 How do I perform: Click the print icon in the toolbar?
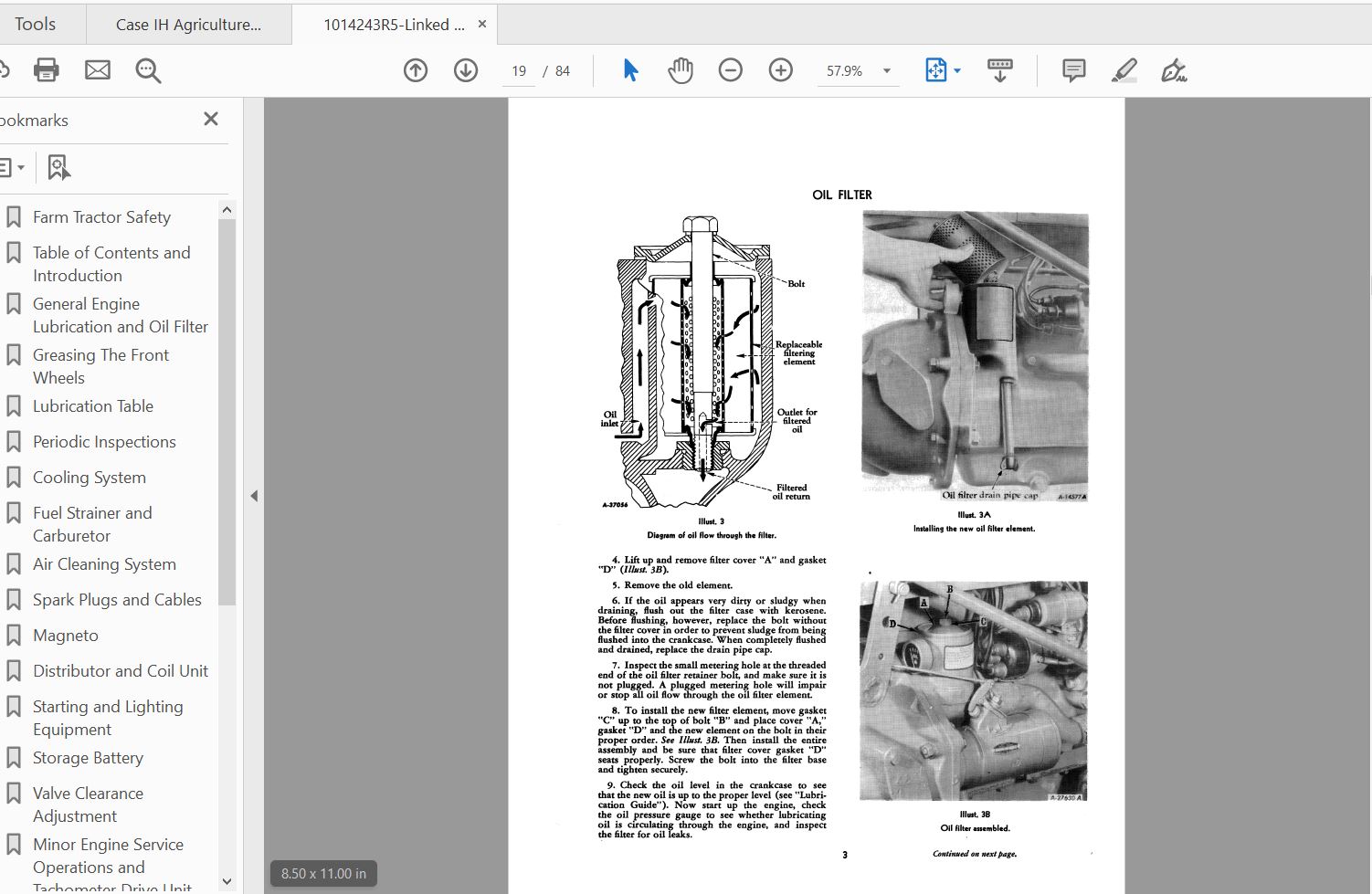tap(46, 70)
